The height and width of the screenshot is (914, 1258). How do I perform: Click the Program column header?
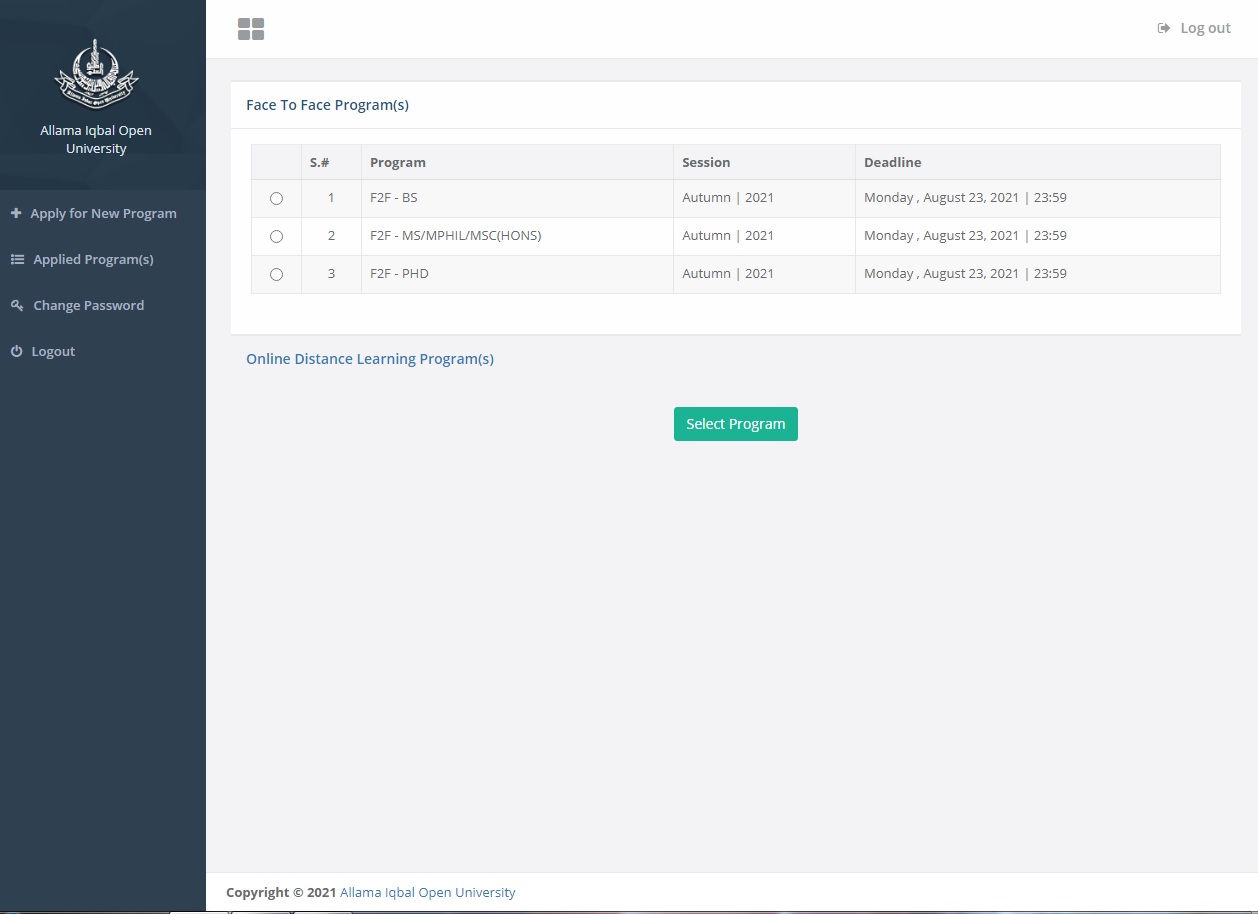click(x=517, y=162)
